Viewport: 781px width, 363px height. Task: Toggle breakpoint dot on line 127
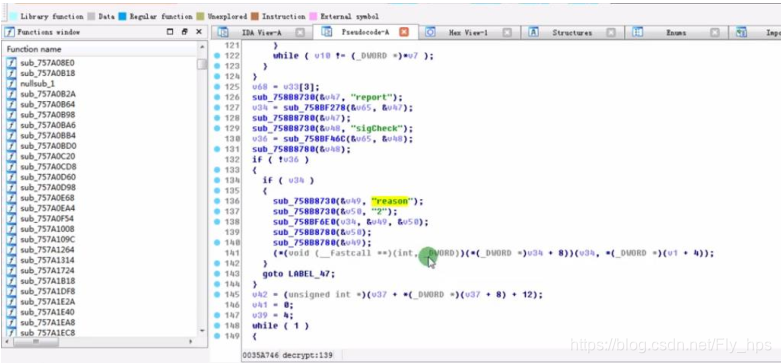217,108
